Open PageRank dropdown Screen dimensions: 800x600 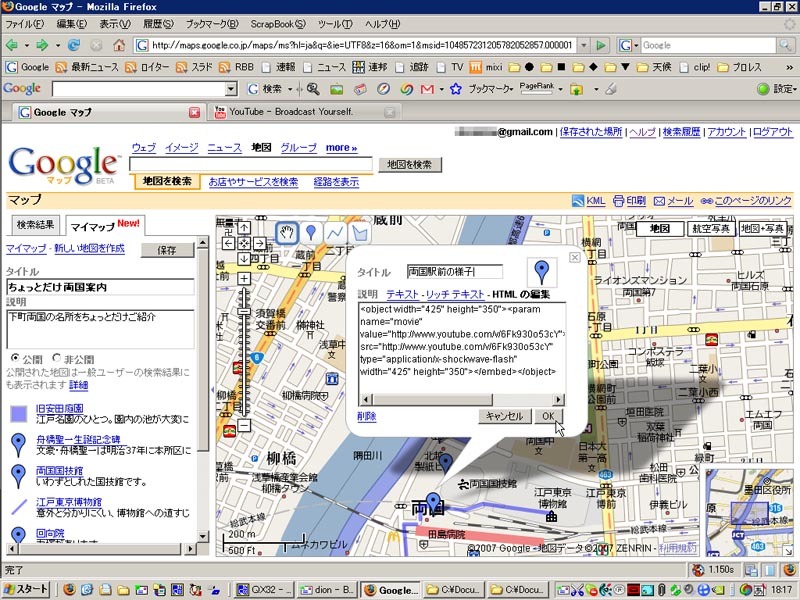coord(560,89)
